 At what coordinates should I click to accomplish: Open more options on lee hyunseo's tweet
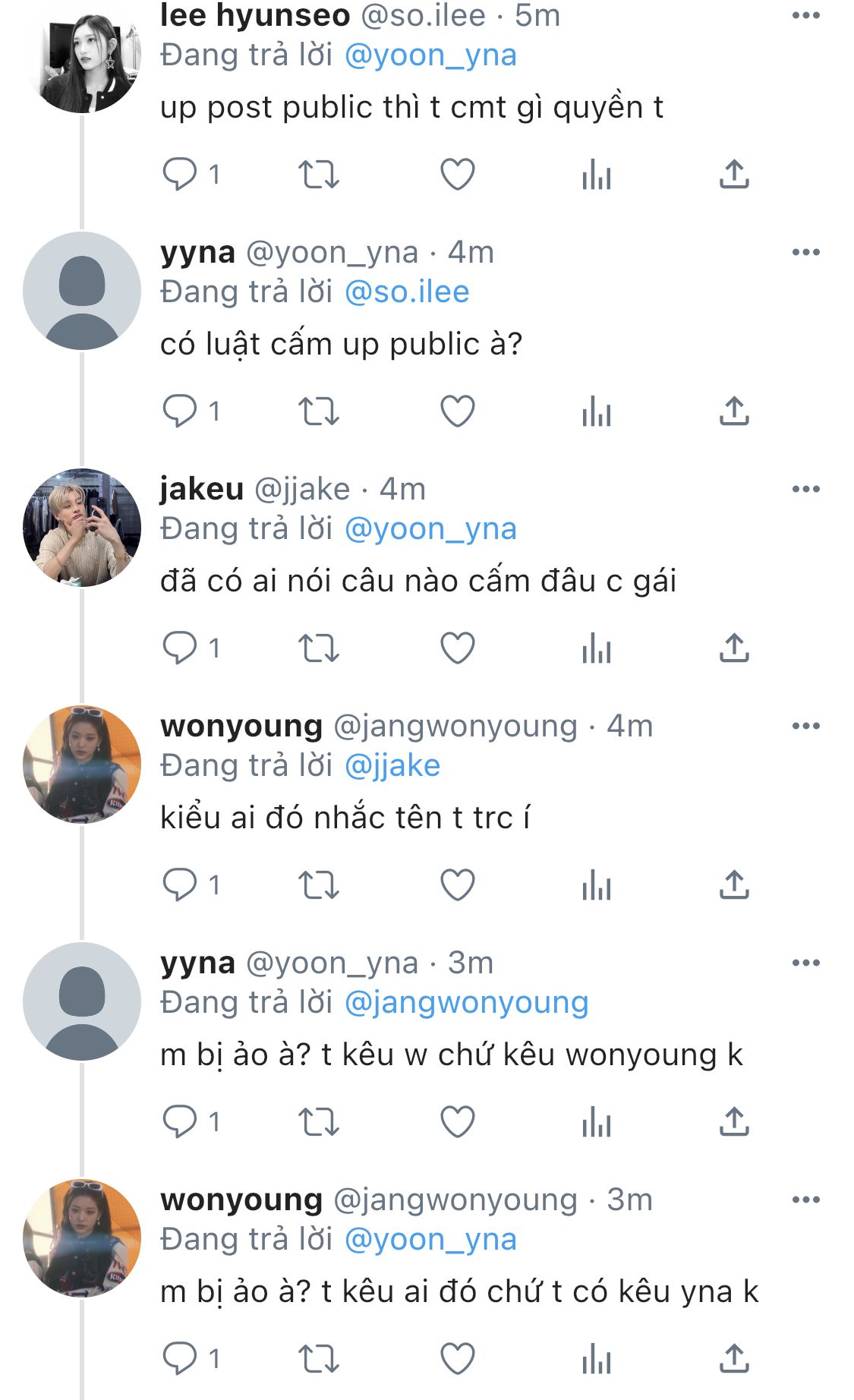coord(805,16)
